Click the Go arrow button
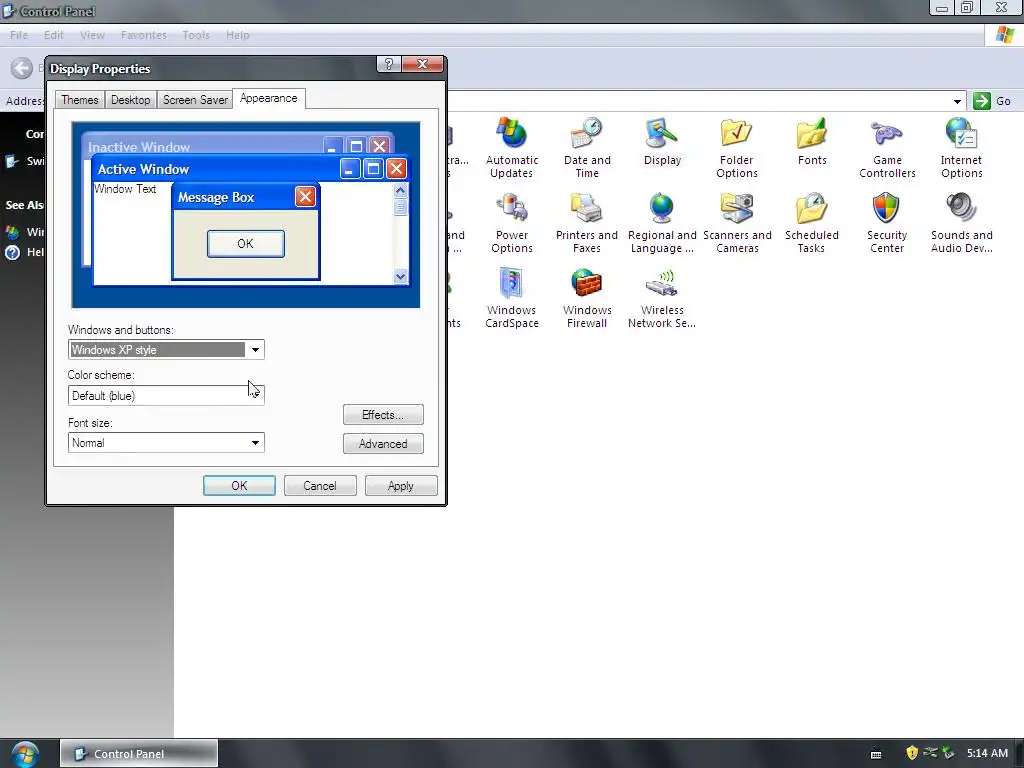 click(x=982, y=101)
